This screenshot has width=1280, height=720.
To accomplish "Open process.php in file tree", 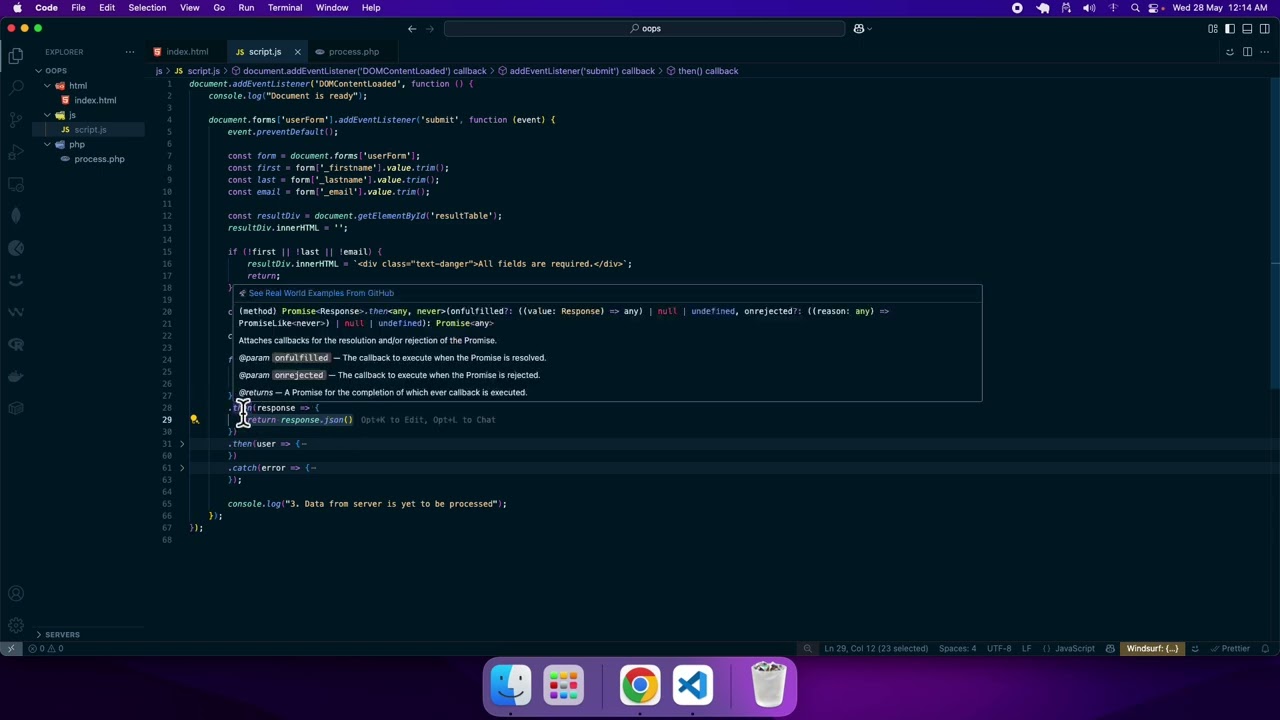I will (x=99, y=159).
